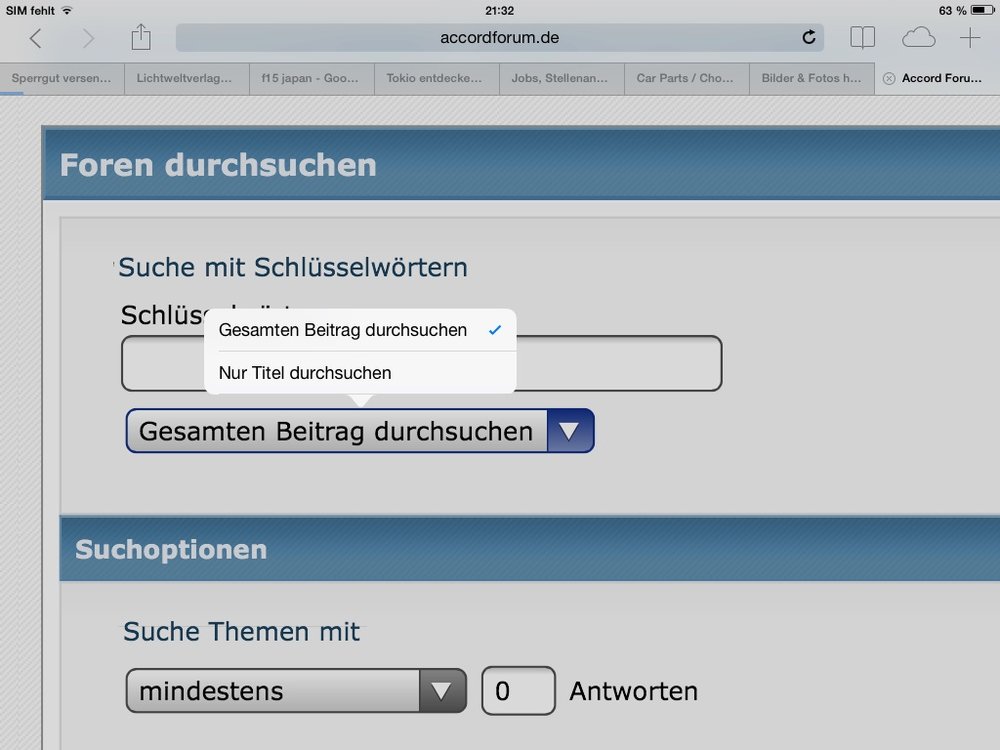Reload the page with refresh icon
The image size is (1000, 750).
pyautogui.click(x=808, y=38)
